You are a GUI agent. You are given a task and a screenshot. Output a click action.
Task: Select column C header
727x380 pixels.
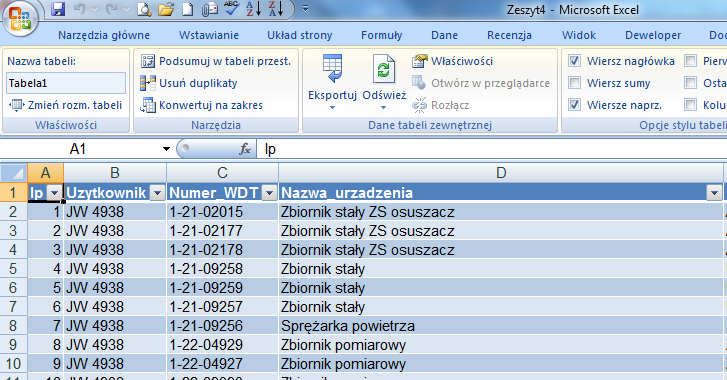click(222, 173)
